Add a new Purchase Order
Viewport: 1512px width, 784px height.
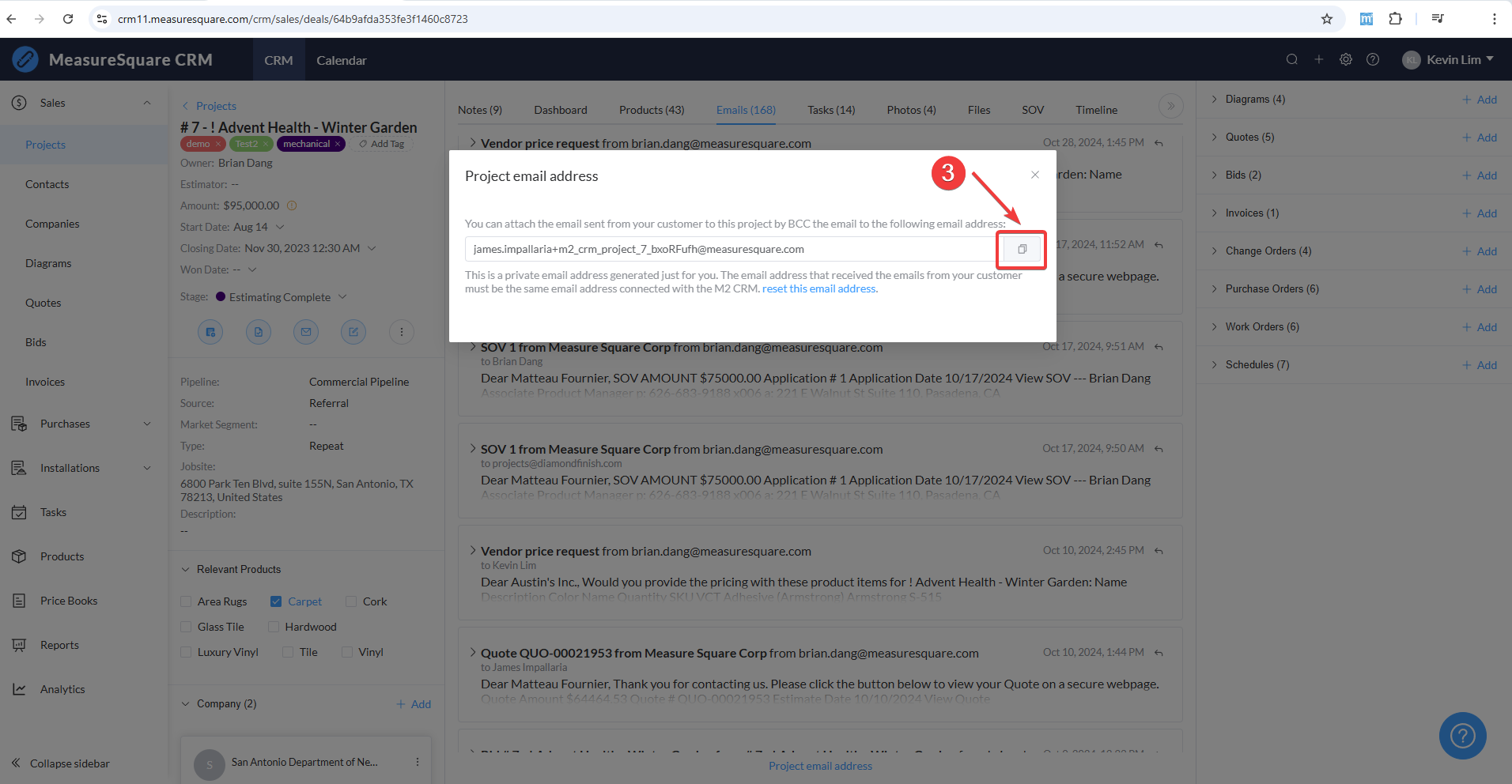[x=1480, y=288]
